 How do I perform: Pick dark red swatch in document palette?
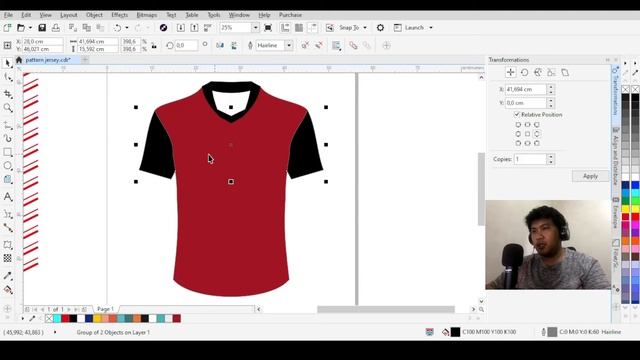(x=176, y=318)
